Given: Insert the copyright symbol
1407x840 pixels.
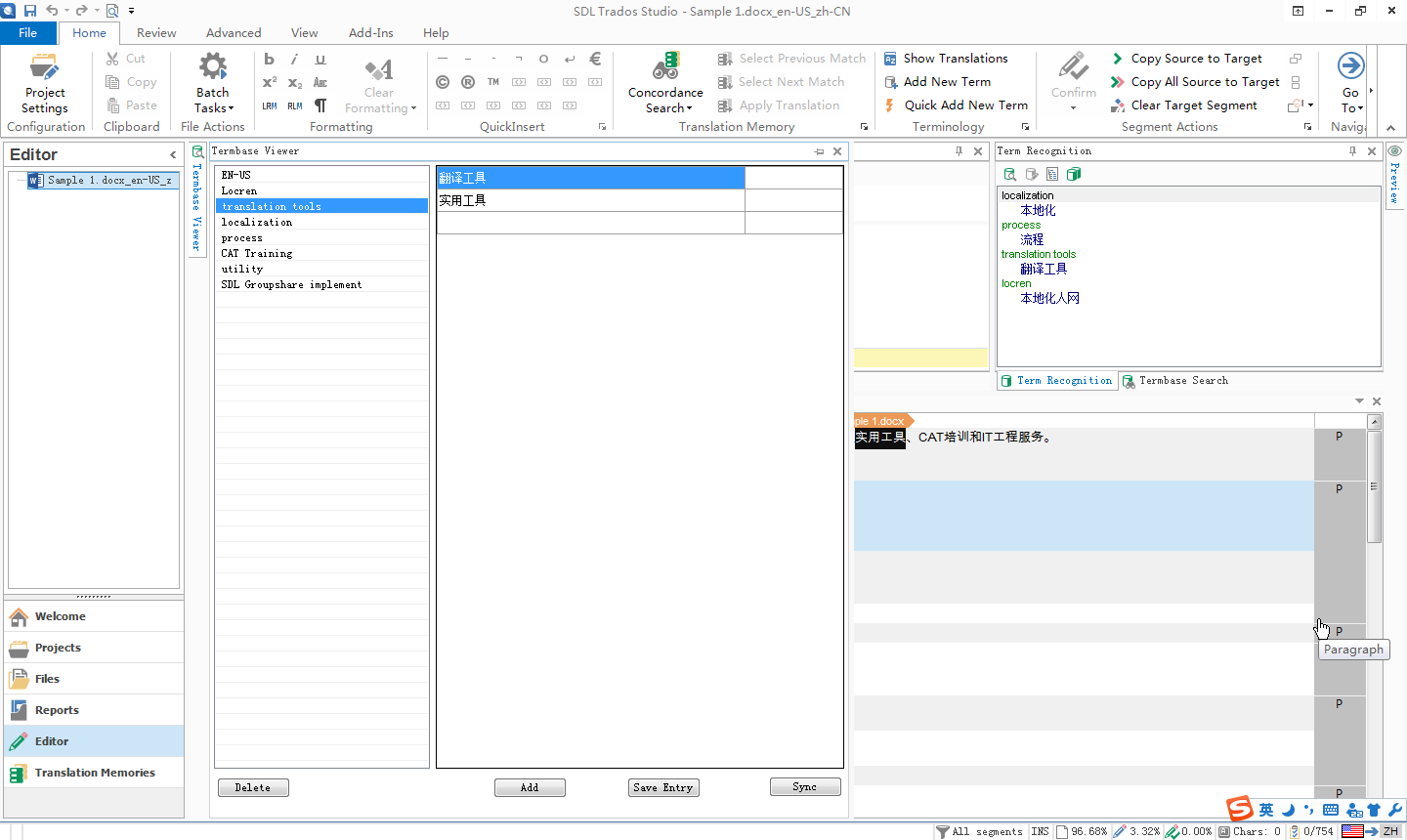Looking at the screenshot, I should (x=443, y=82).
